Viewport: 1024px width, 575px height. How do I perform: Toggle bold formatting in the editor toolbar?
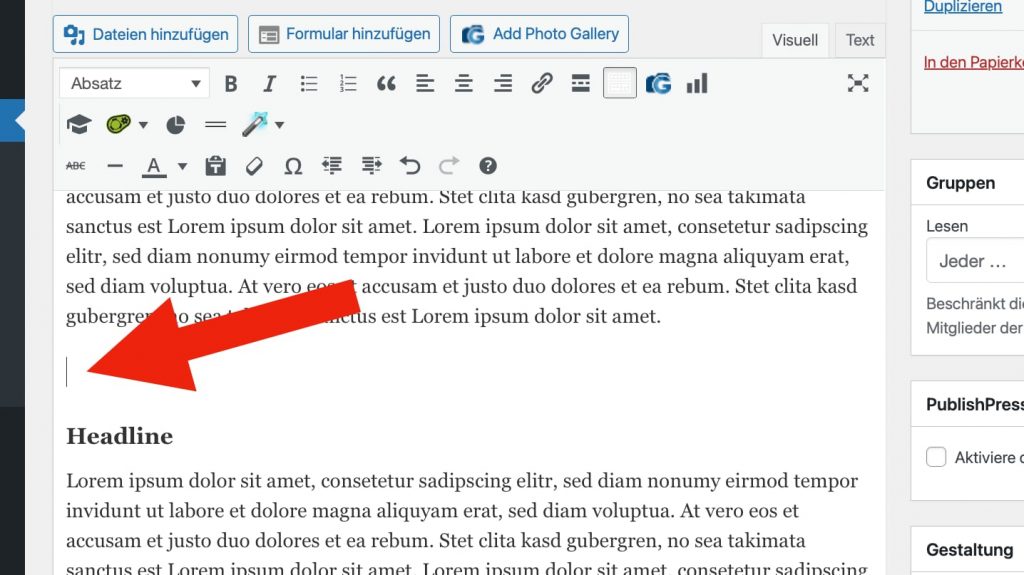pos(231,84)
